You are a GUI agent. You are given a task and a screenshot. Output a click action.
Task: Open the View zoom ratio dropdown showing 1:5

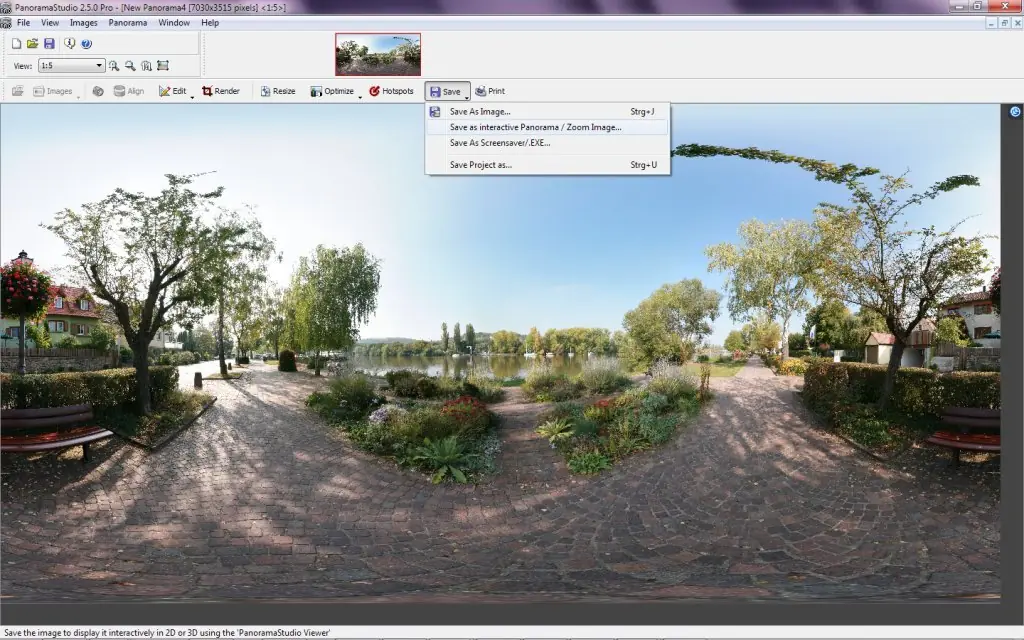[x=71, y=65]
